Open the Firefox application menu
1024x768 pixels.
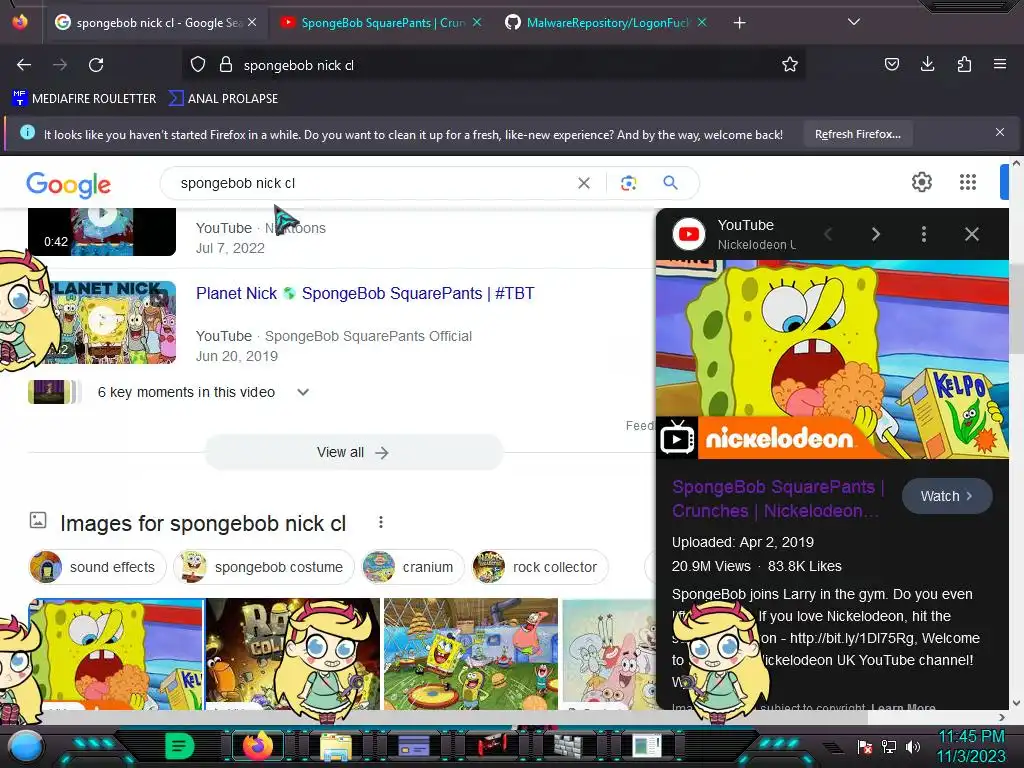[x=1000, y=64]
